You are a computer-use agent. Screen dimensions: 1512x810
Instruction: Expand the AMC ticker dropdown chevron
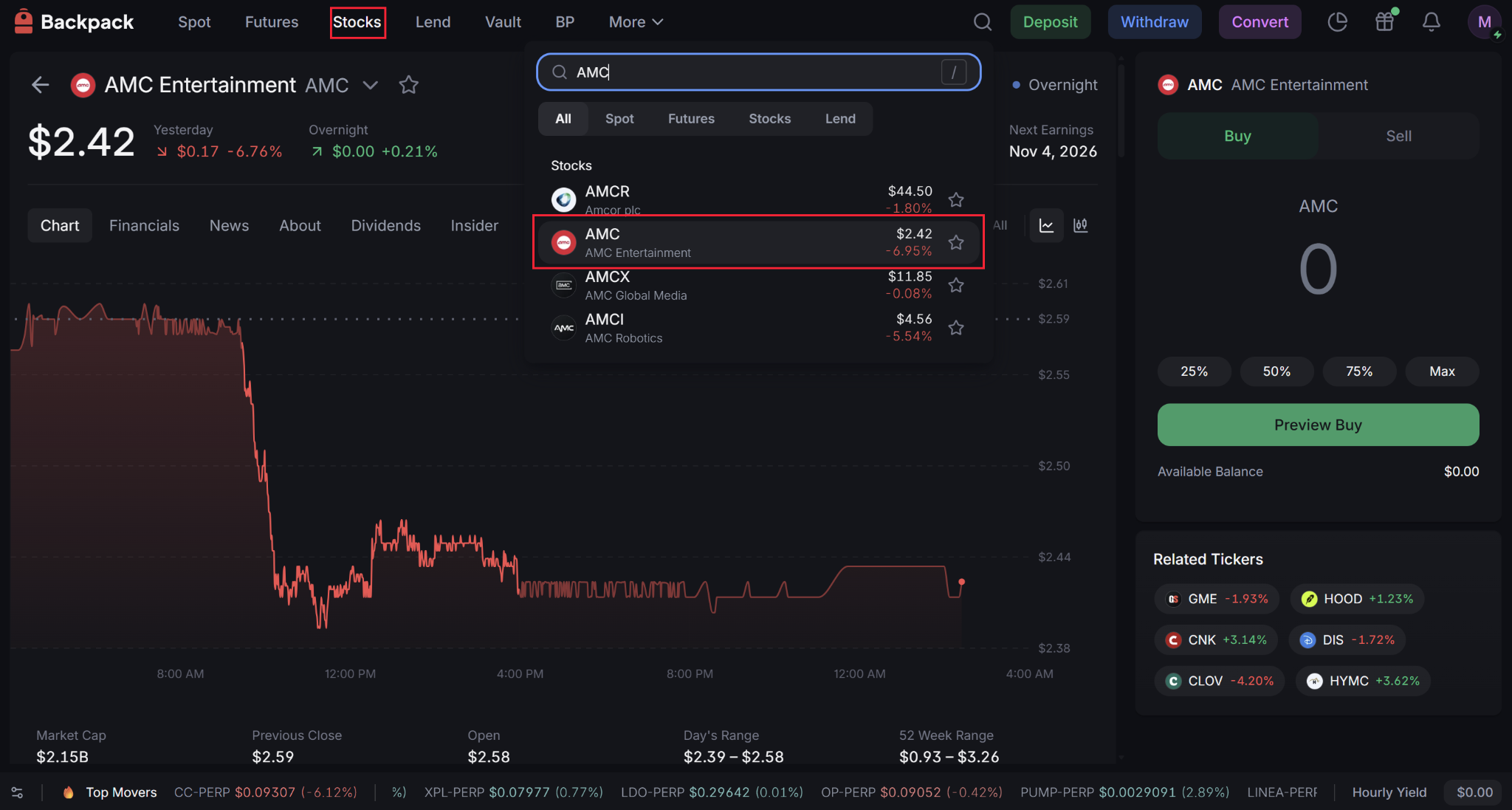371,85
